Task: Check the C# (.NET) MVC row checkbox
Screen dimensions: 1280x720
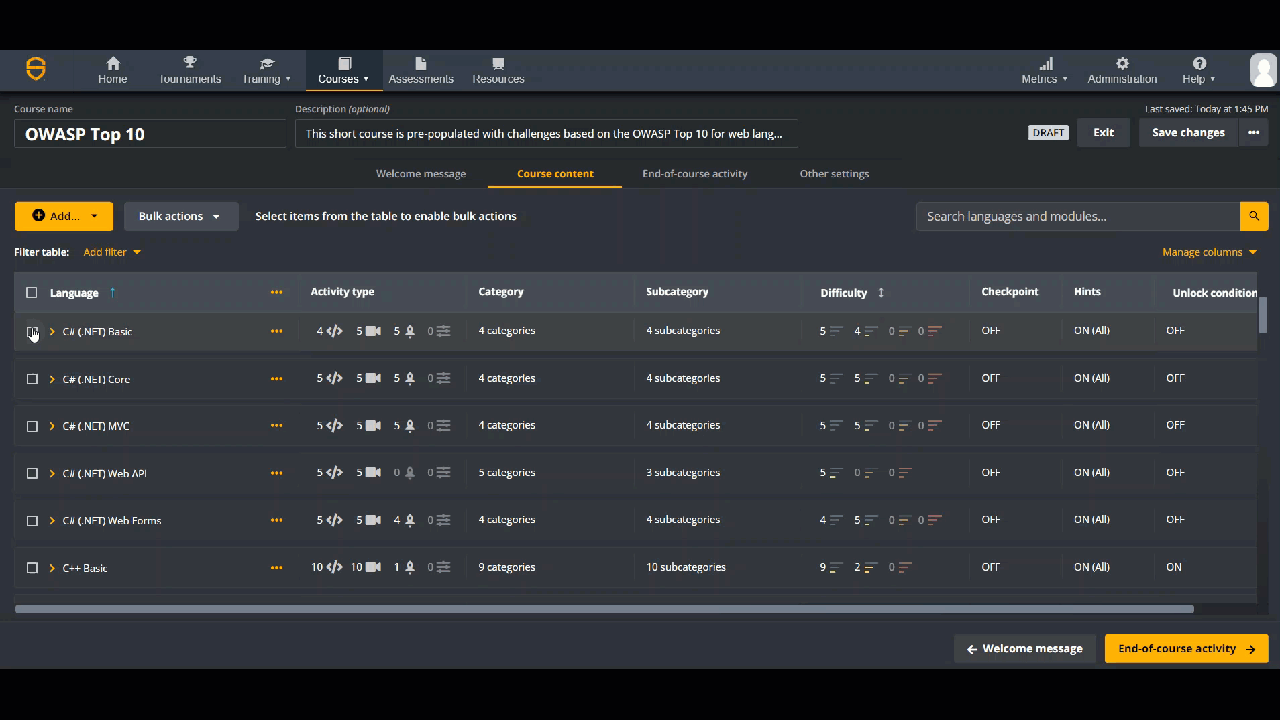Action: (32, 426)
